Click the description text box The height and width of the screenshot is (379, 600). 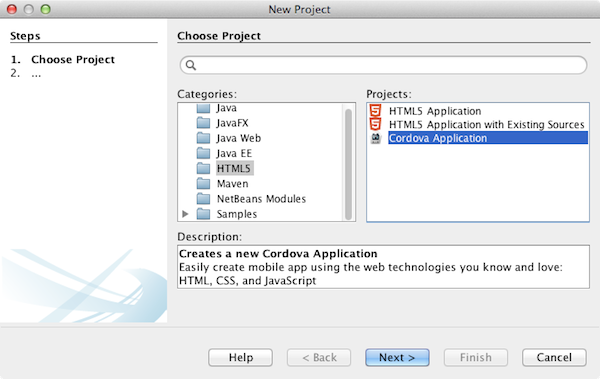(x=383, y=267)
